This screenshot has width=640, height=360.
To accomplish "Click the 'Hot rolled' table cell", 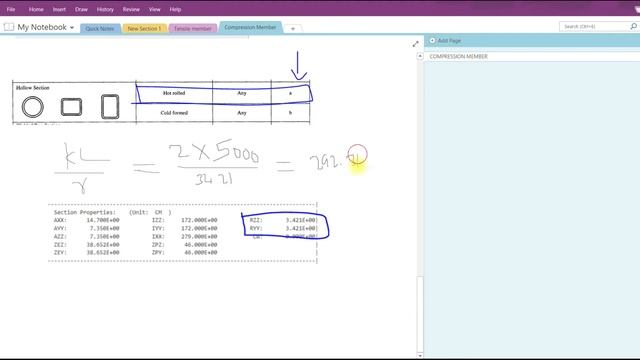I will click(x=174, y=93).
